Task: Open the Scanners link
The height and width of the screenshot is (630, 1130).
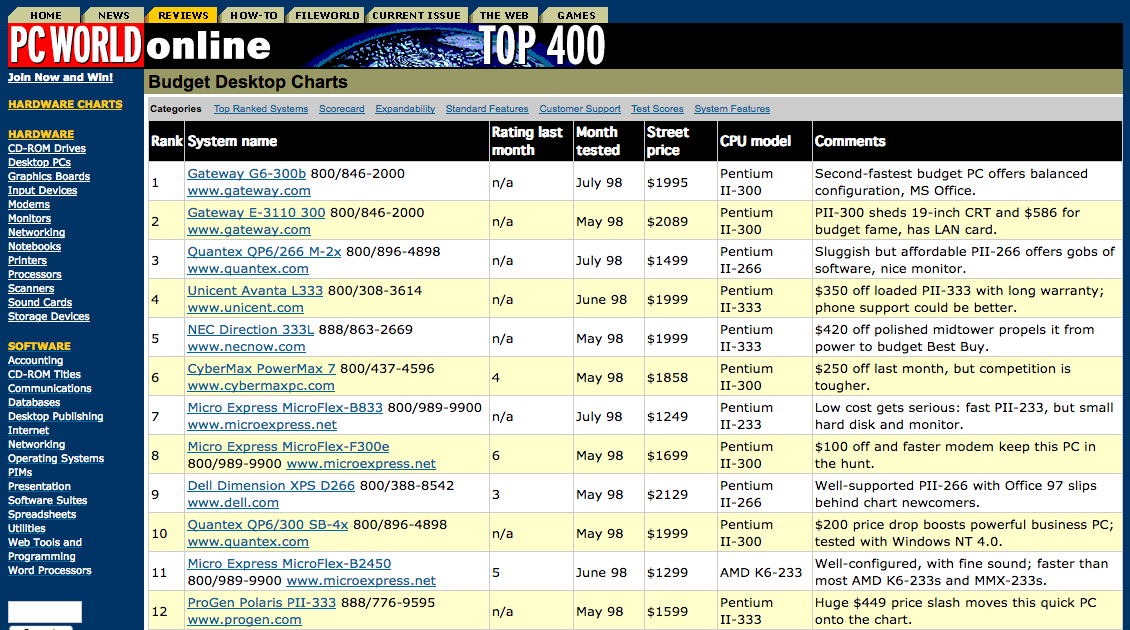Action: (31, 288)
